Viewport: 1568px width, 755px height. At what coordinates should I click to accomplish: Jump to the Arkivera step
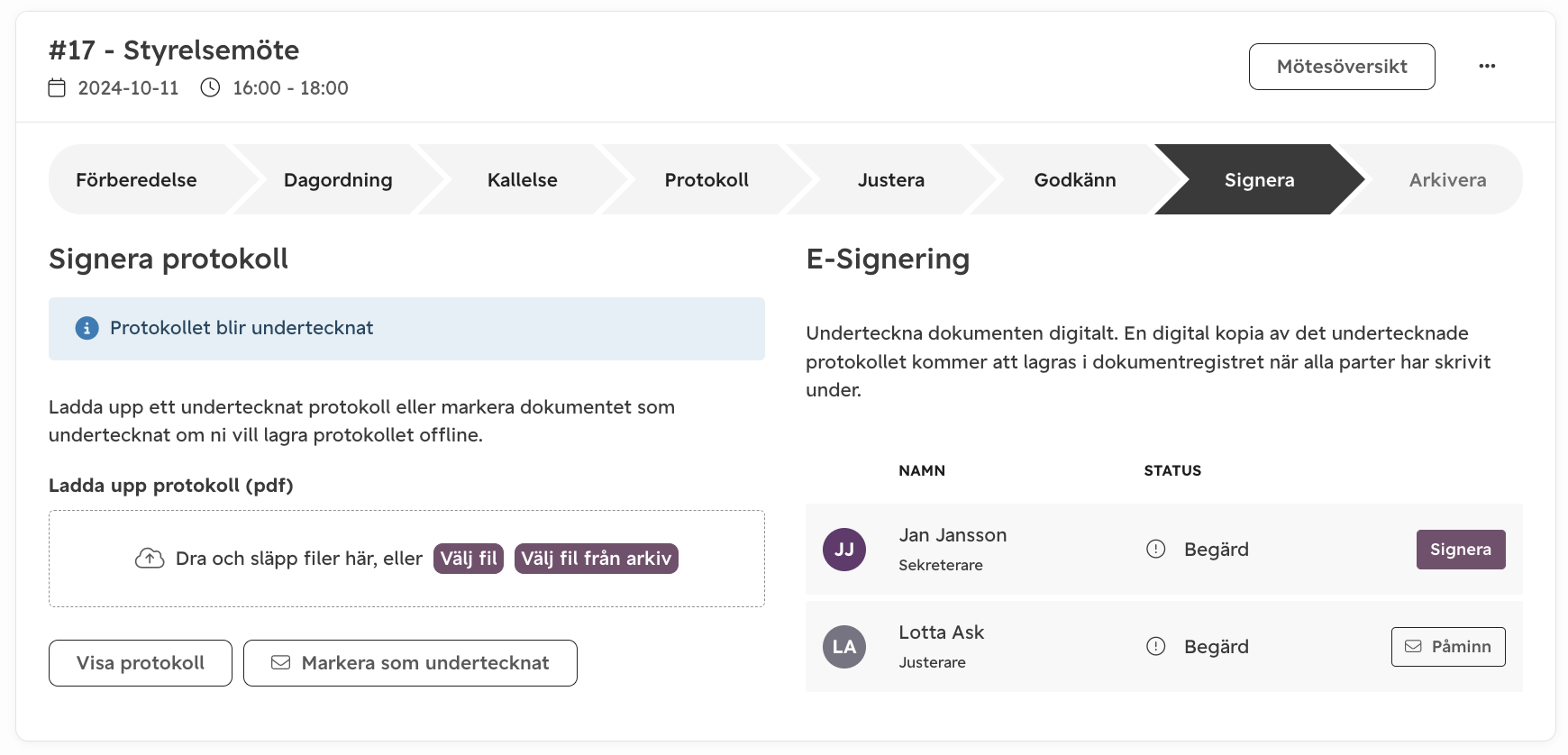(x=1447, y=179)
